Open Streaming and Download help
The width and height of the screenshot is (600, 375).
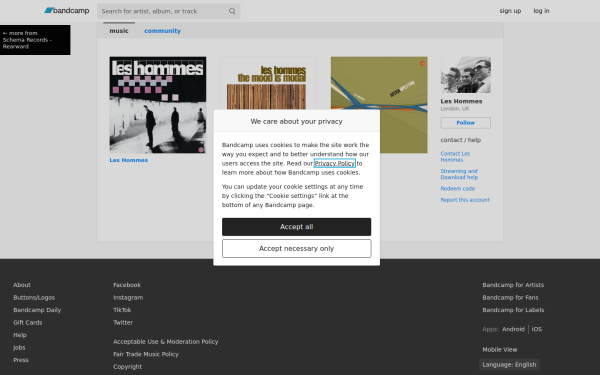459,174
